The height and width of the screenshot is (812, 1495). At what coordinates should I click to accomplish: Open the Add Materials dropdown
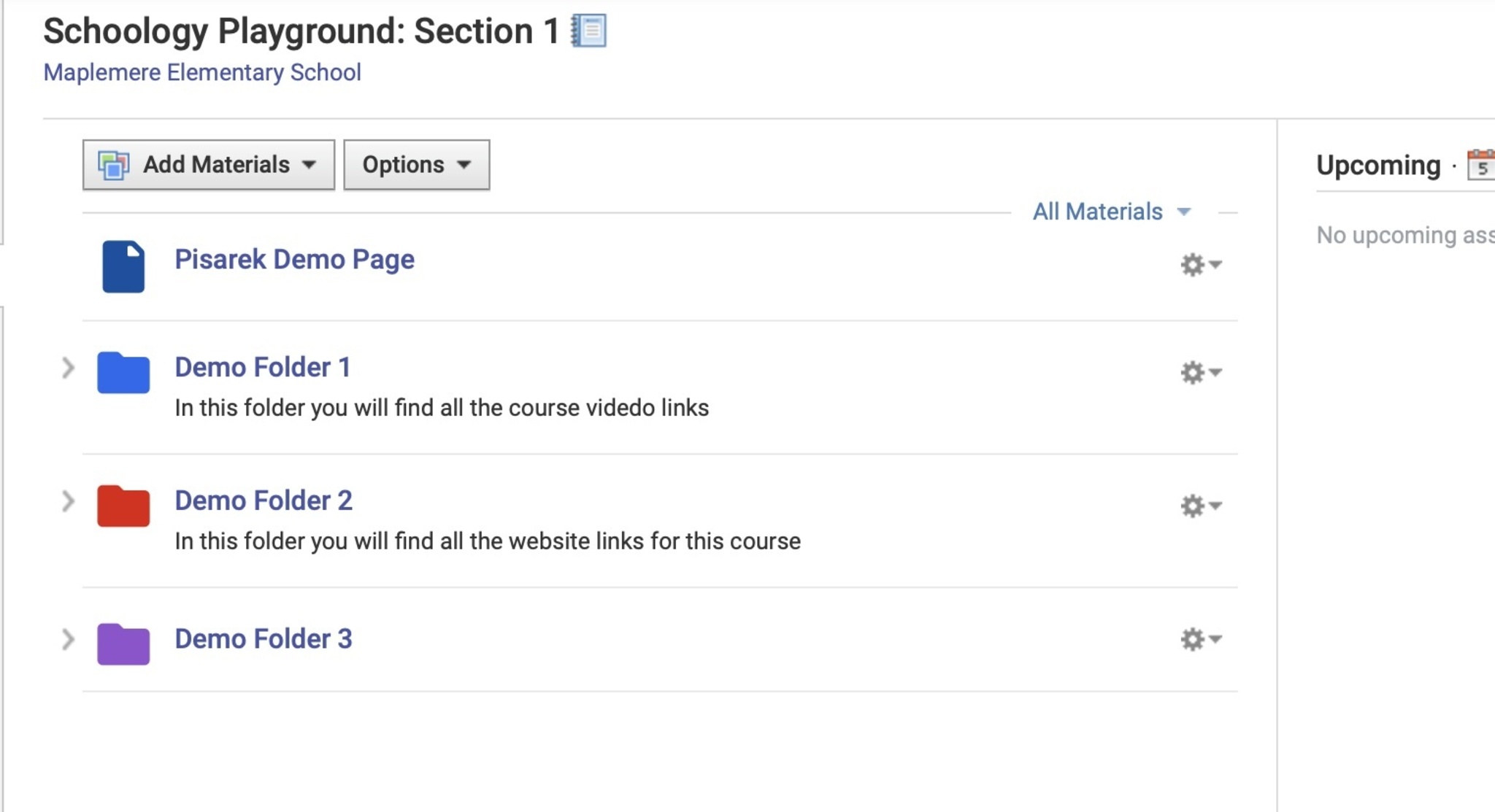point(209,165)
